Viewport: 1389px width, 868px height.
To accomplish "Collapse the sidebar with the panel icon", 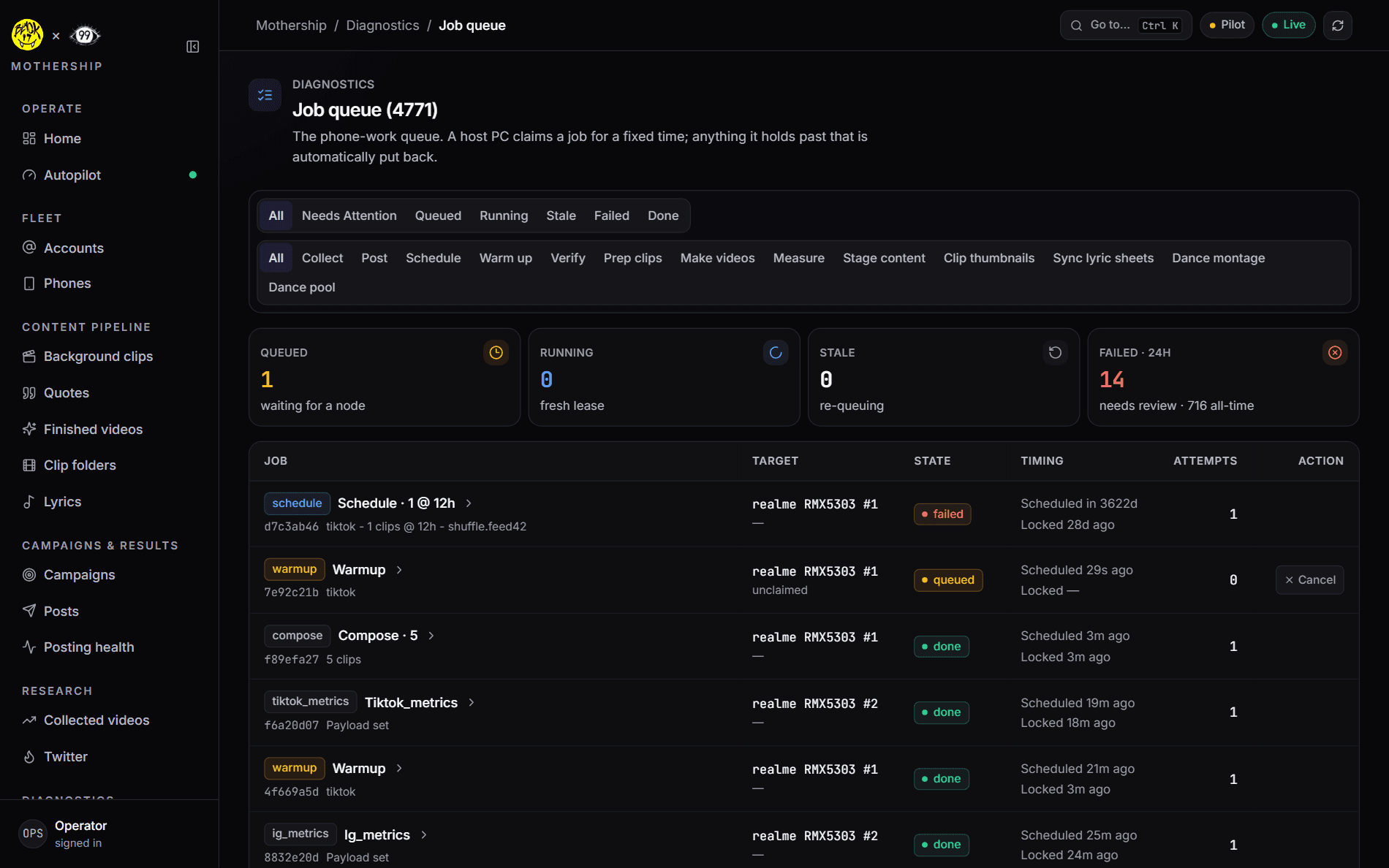I will coord(193,47).
